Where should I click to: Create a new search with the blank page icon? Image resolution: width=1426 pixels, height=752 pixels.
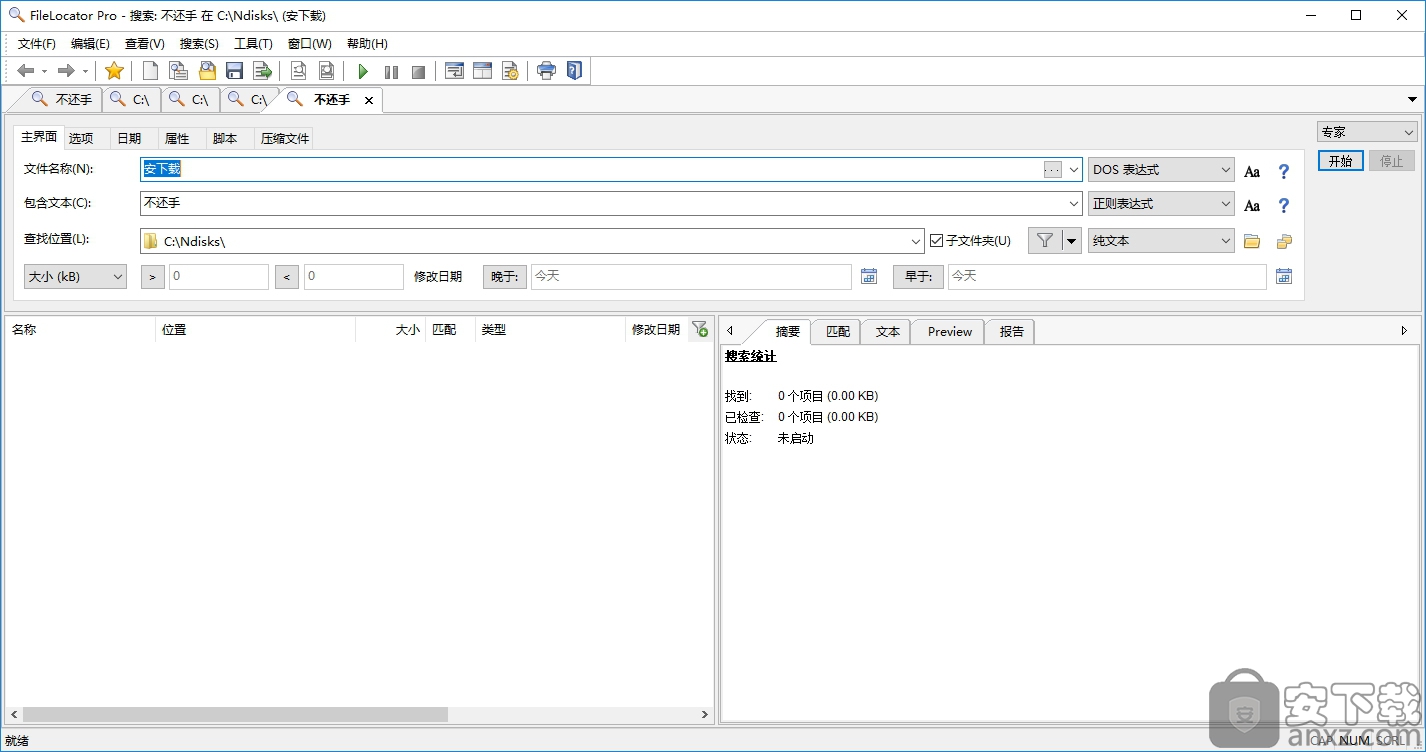tap(150, 71)
